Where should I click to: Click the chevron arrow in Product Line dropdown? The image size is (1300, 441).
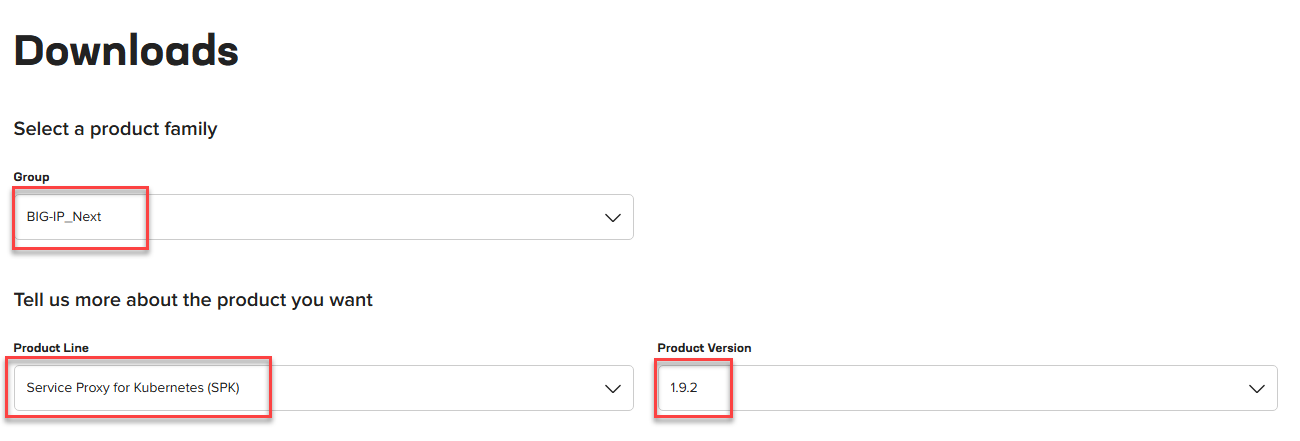pyautogui.click(x=613, y=389)
